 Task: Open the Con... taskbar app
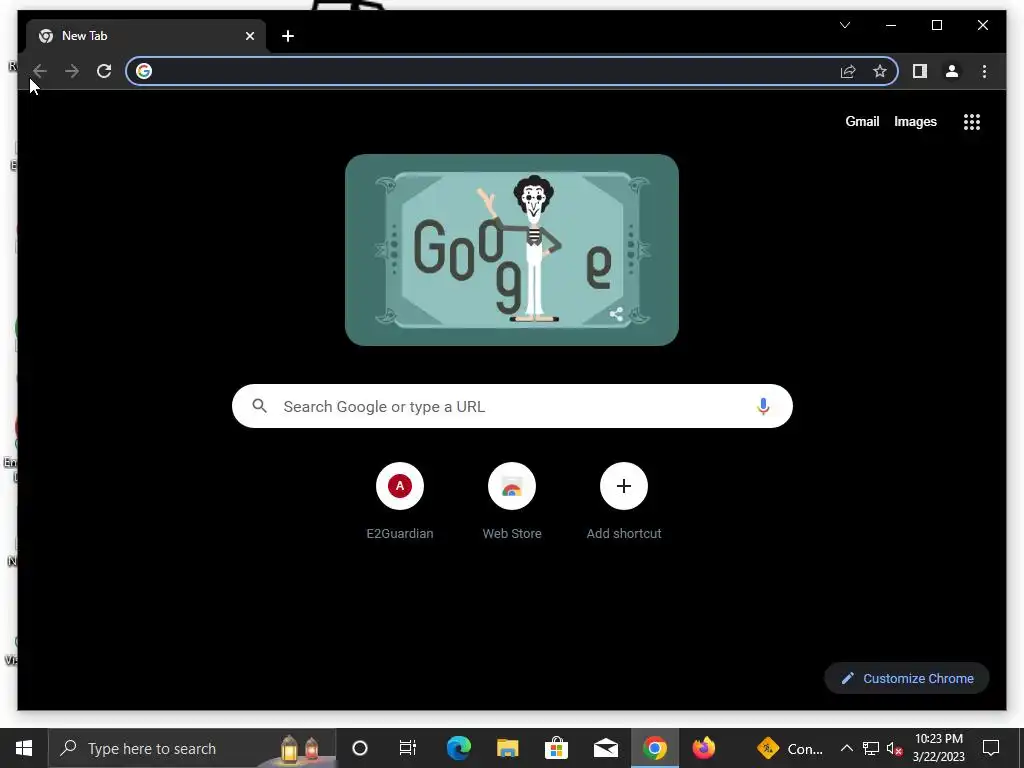point(789,748)
